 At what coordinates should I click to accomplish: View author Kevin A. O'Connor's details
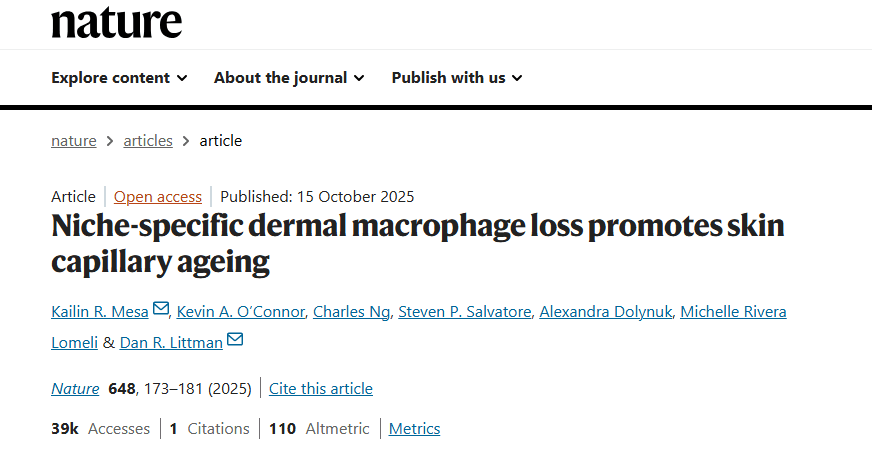(240, 312)
